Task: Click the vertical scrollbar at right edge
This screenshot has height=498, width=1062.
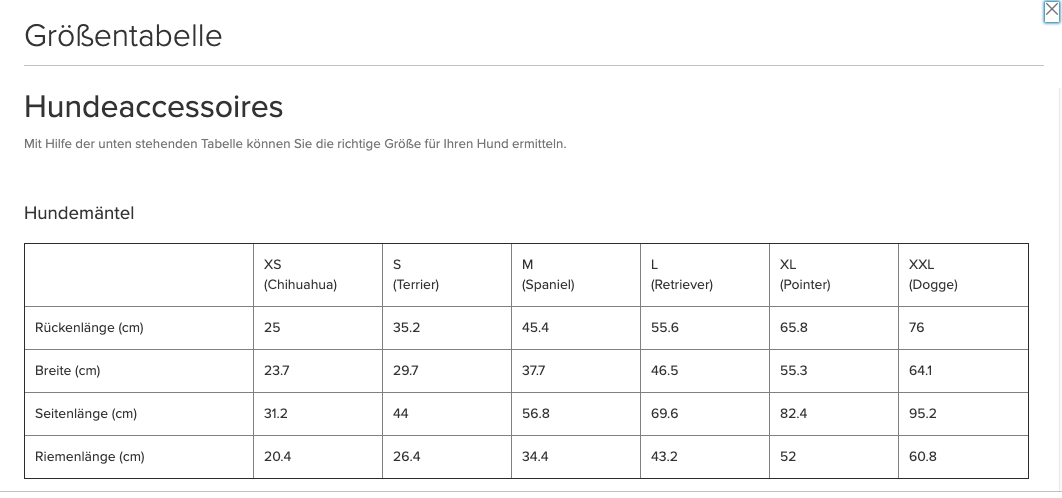Action: pyautogui.click(x=1059, y=288)
